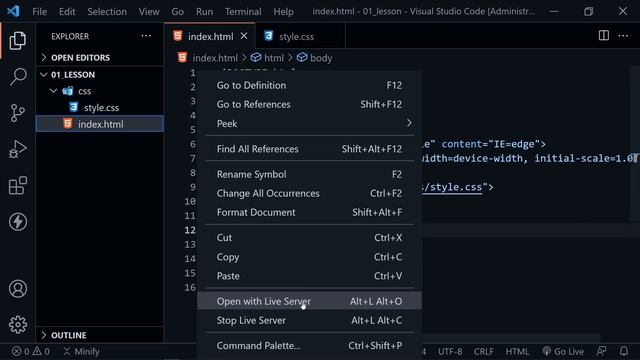The height and width of the screenshot is (360, 640).
Task: Change HTML language mode
Action: (x=517, y=351)
